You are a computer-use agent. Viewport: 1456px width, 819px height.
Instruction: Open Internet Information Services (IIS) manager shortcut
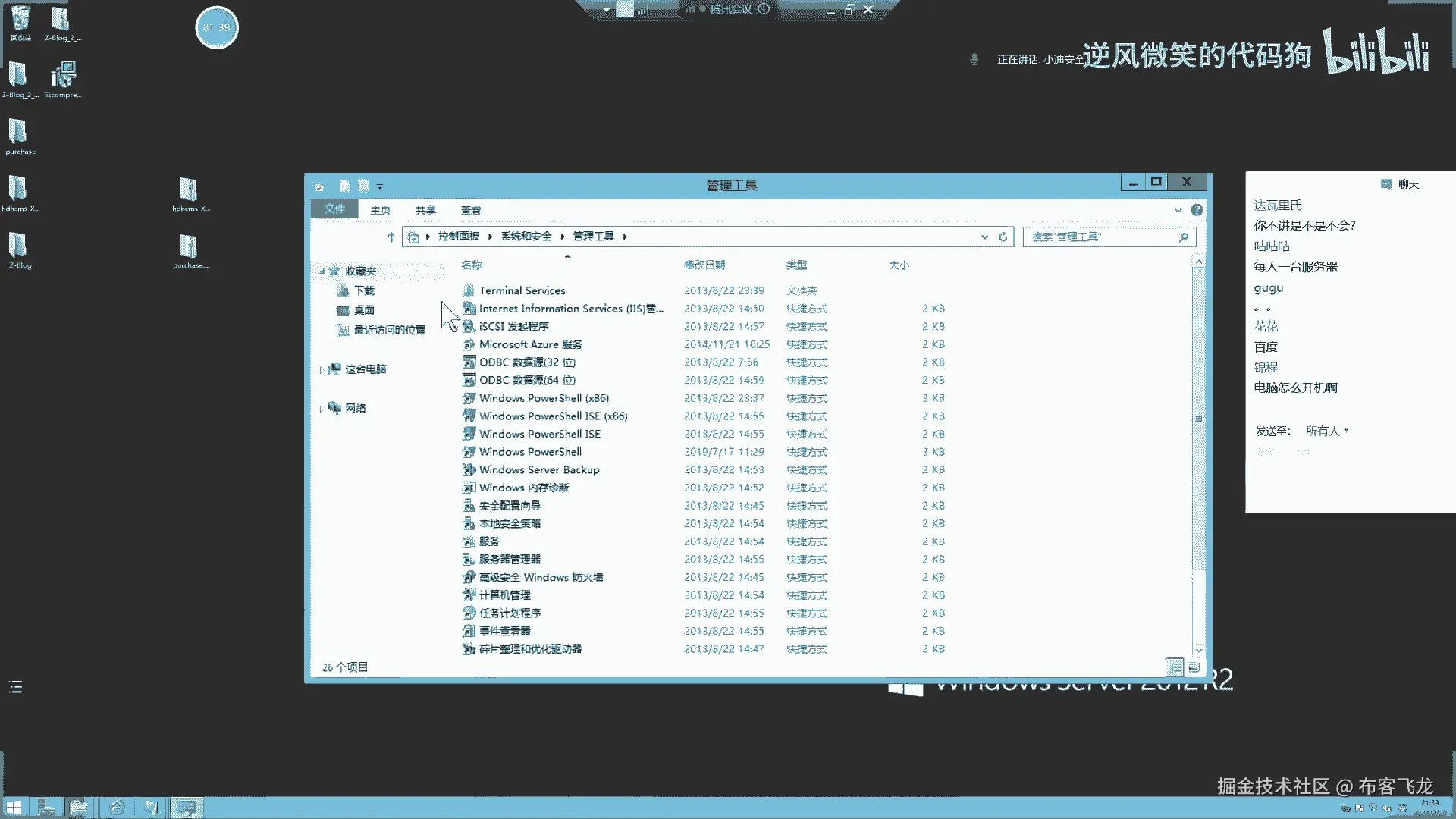point(570,309)
